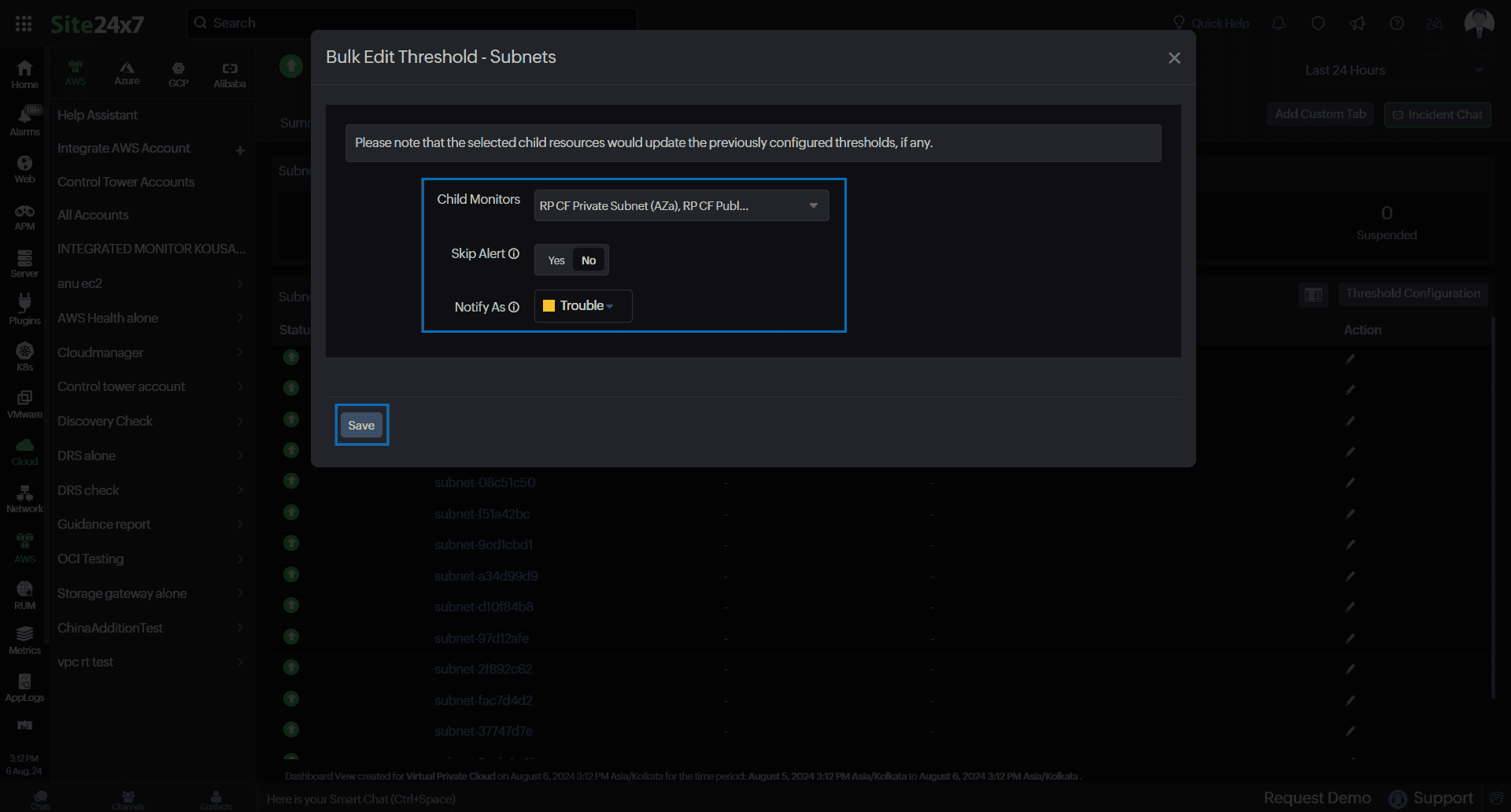Open the apps grid launcher icon
The width and height of the screenshot is (1511, 812).
click(x=24, y=24)
